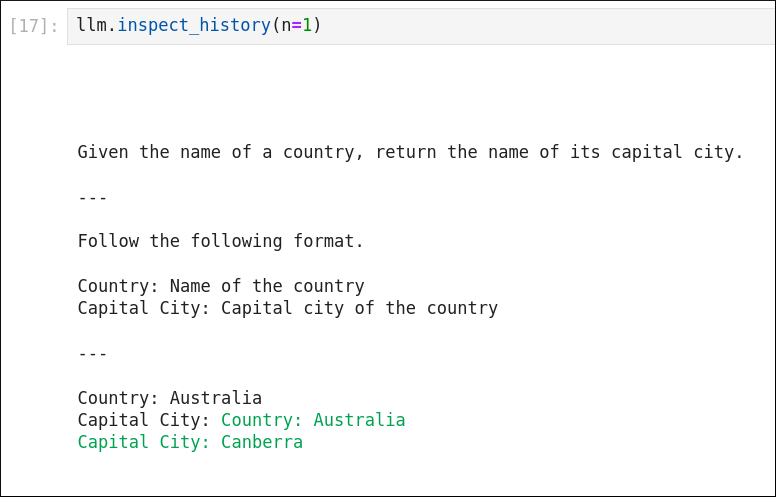Image resolution: width=776 pixels, height=497 pixels.
Task: Click the first '---' separator in output
Action: click(93, 198)
